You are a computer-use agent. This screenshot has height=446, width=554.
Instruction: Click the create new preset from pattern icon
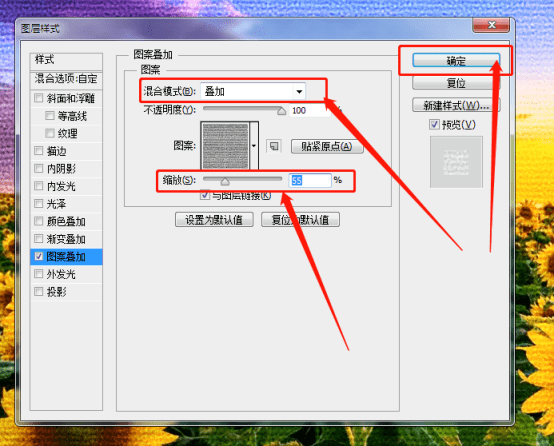point(274,146)
